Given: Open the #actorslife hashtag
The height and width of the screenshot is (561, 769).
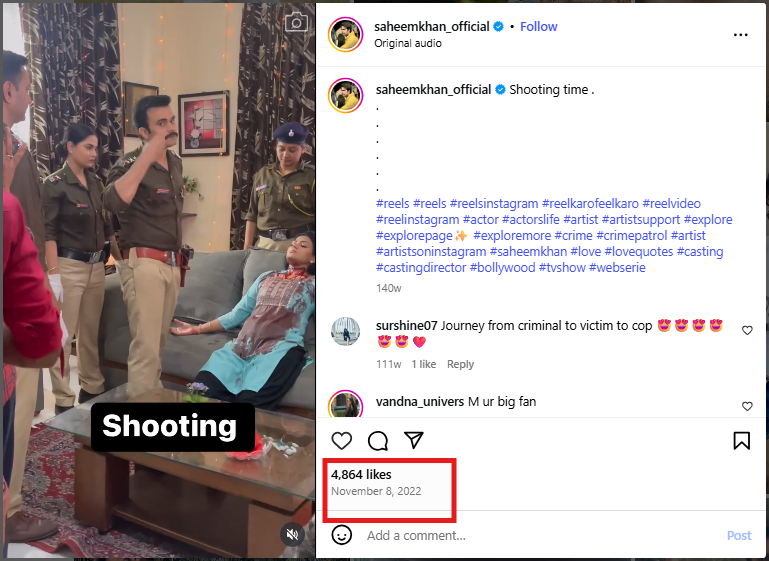Looking at the screenshot, I should (x=531, y=220).
